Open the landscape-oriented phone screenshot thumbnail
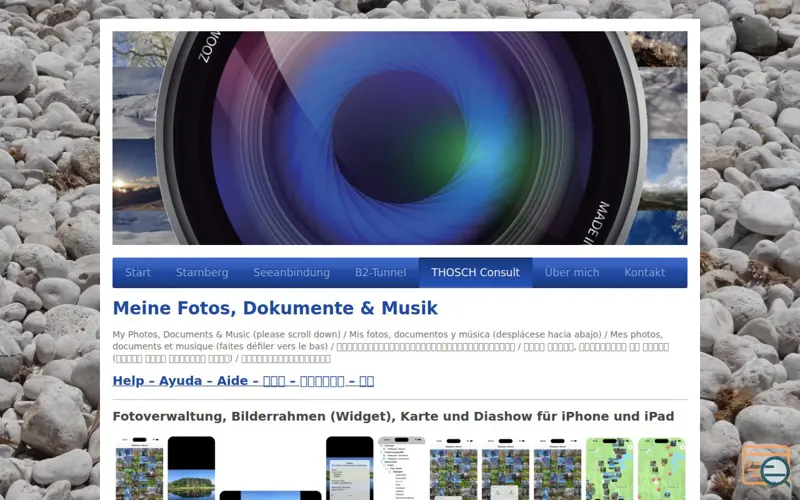 coord(270,495)
